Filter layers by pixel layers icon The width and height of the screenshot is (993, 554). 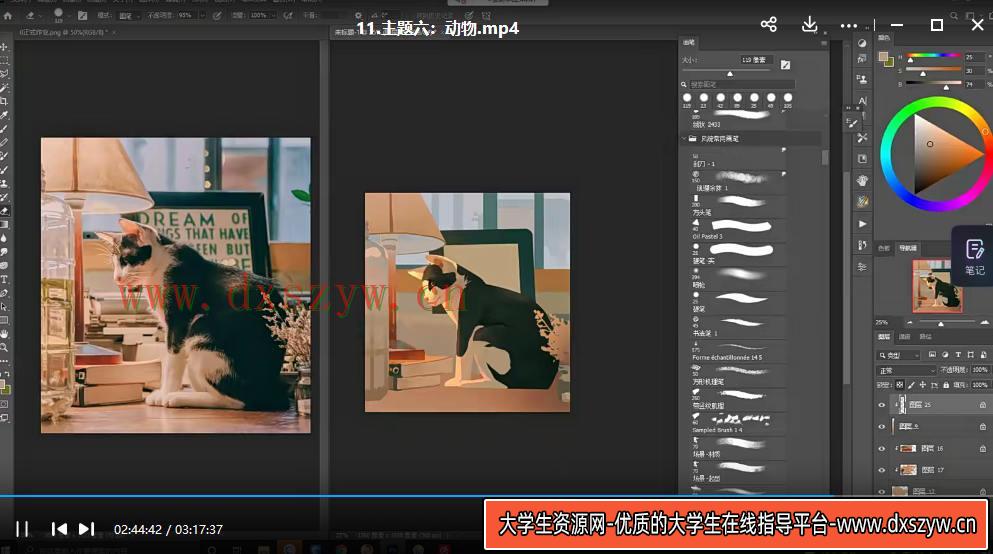point(932,355)
